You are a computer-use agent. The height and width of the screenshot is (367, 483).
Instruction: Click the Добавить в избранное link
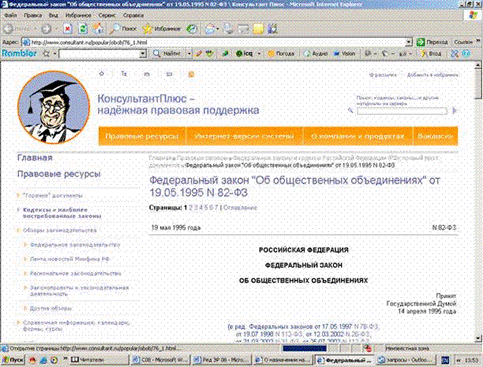pos(432,75)
